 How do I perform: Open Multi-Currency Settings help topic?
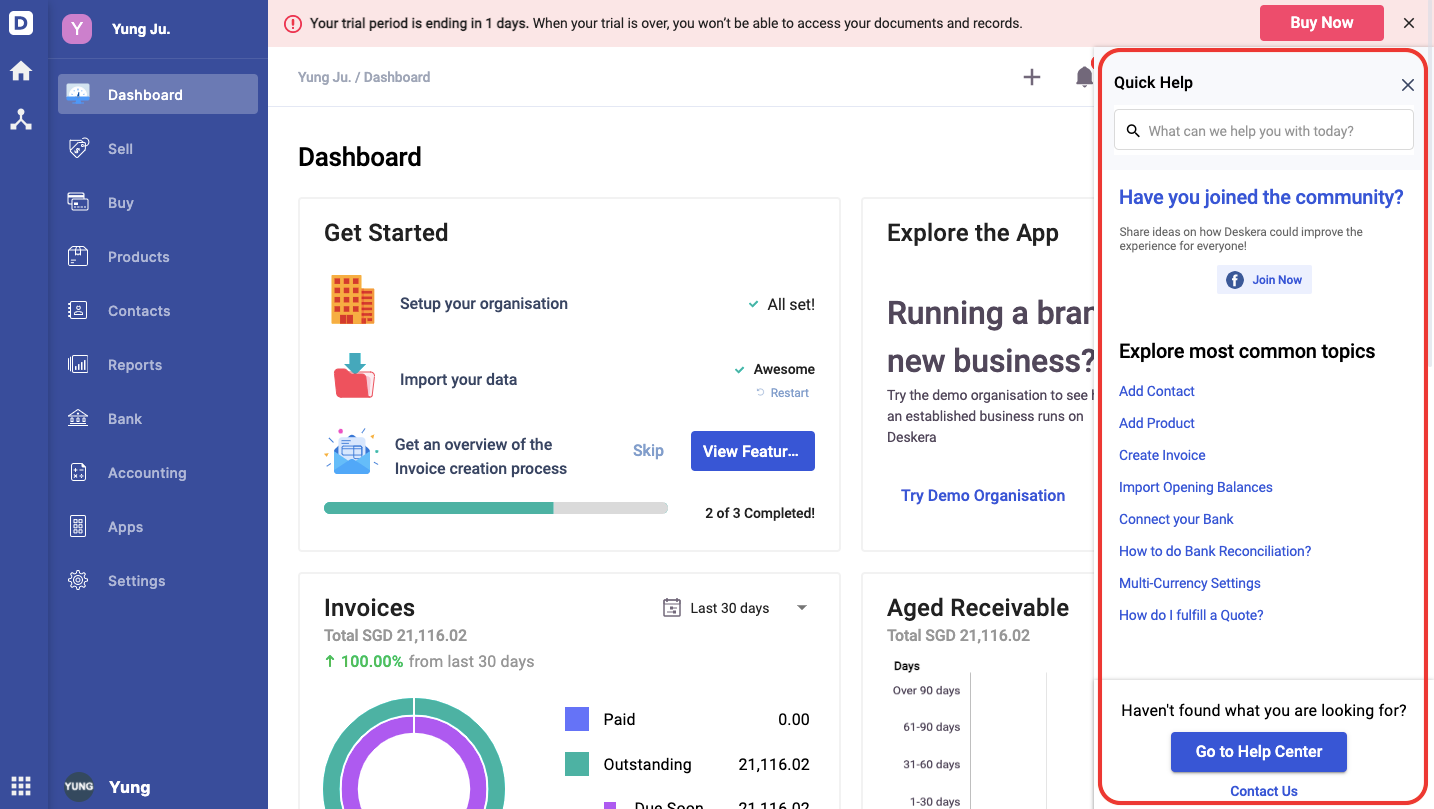click(x=1189, y=583)
